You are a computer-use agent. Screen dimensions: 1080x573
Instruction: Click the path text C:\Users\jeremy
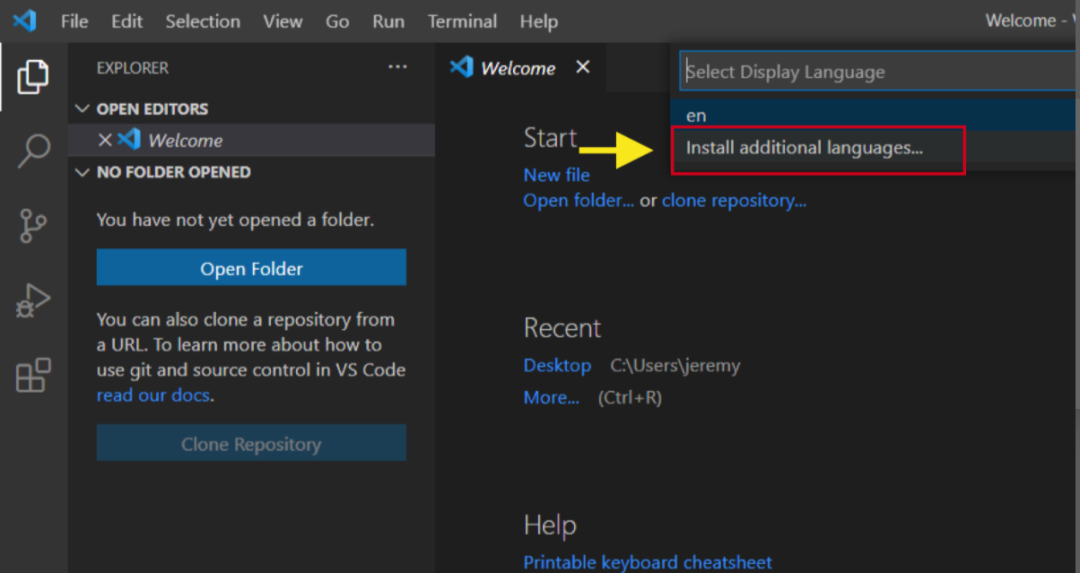[x=675, y=365]
